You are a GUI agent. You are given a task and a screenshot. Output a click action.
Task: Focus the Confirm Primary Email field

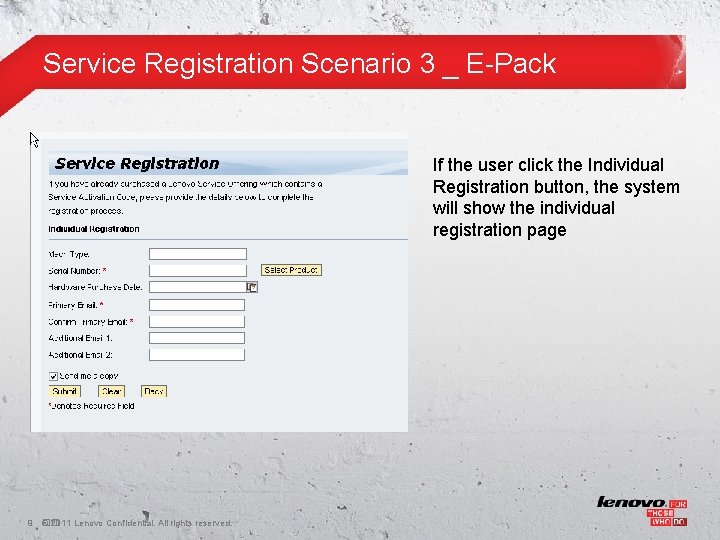tap(197, 321)
